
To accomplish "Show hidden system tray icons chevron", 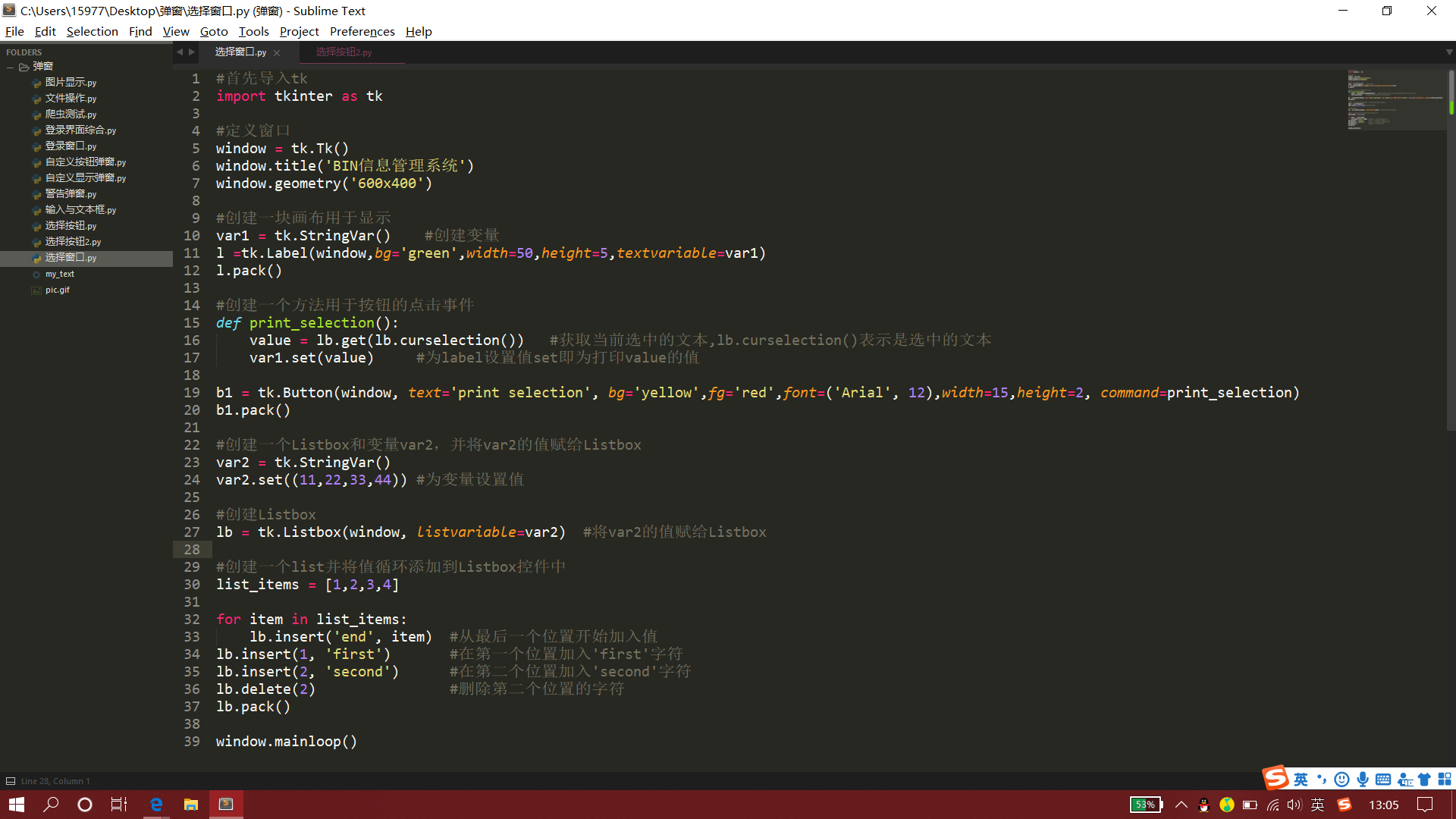I will (1181, 805).
